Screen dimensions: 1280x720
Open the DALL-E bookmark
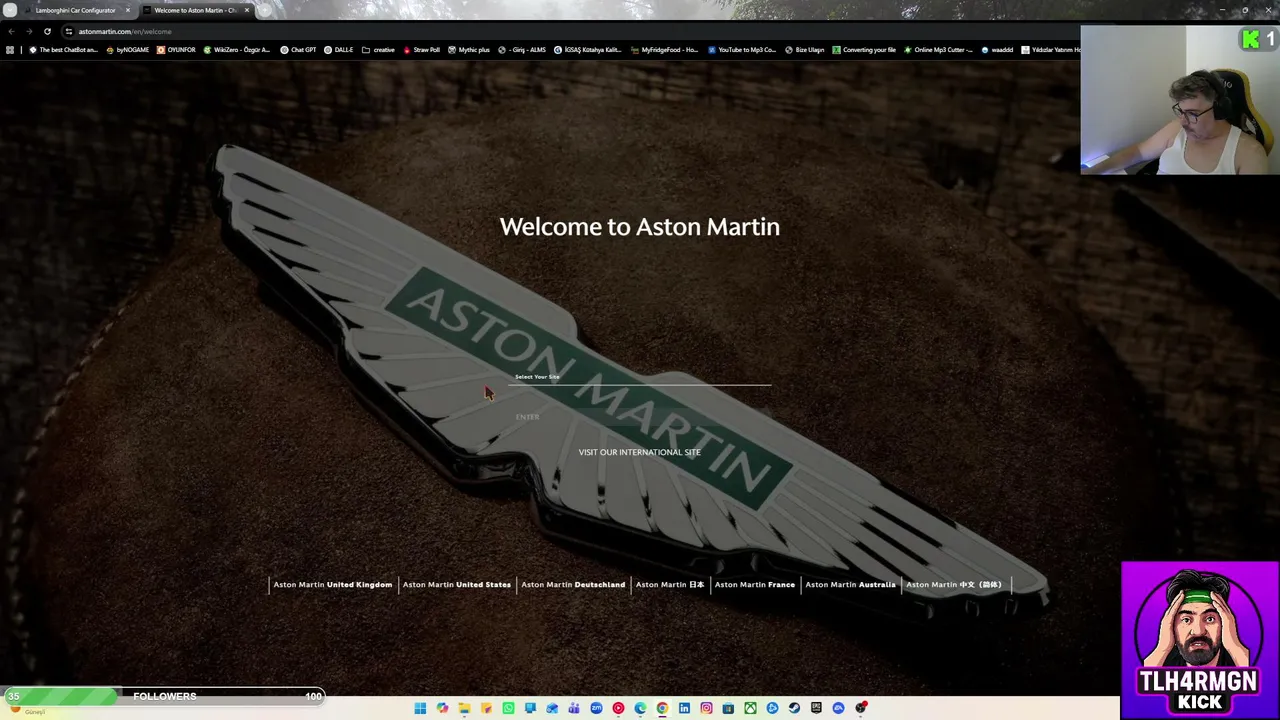coord(339,50)
